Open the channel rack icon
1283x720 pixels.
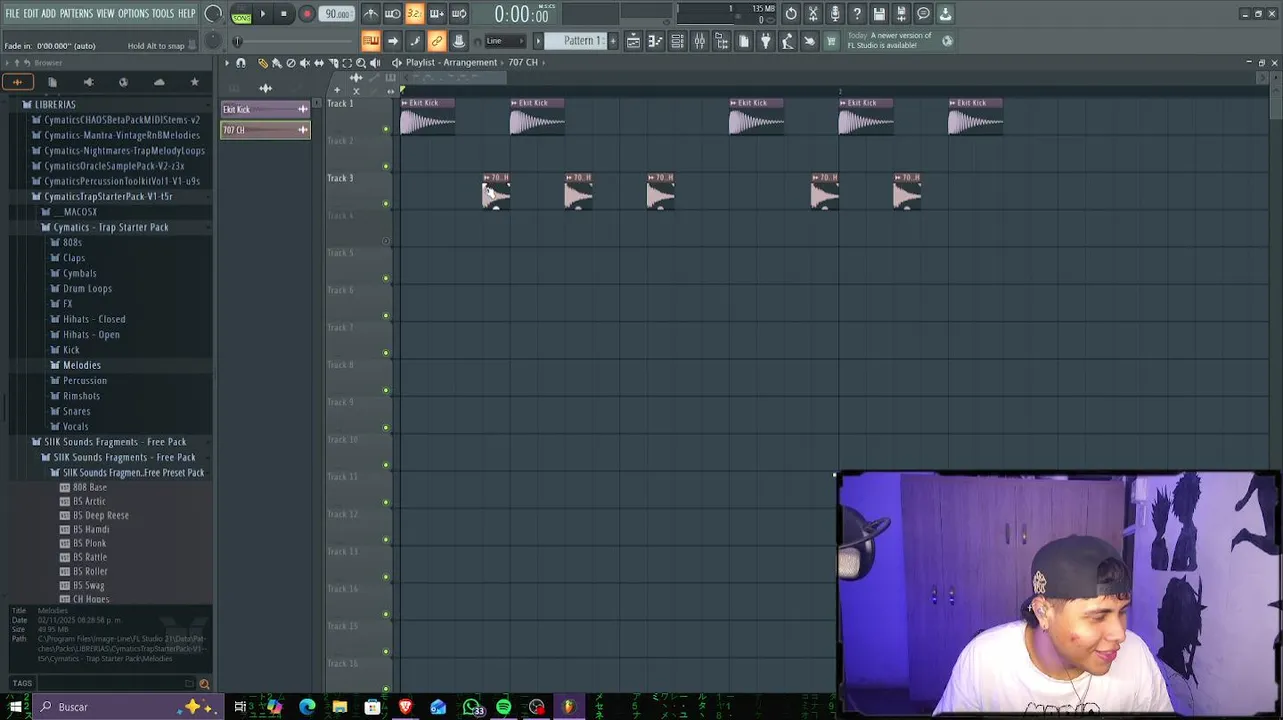click(x=677, y=41)
